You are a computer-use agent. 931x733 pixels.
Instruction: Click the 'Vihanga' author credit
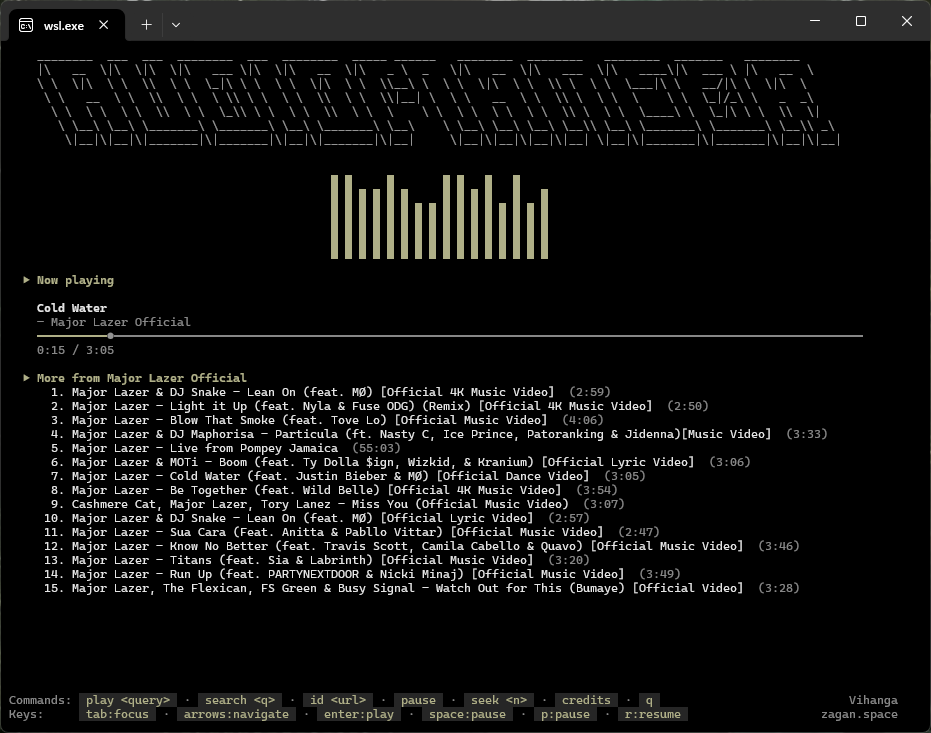pyautogui.click(x=873, y=700)
